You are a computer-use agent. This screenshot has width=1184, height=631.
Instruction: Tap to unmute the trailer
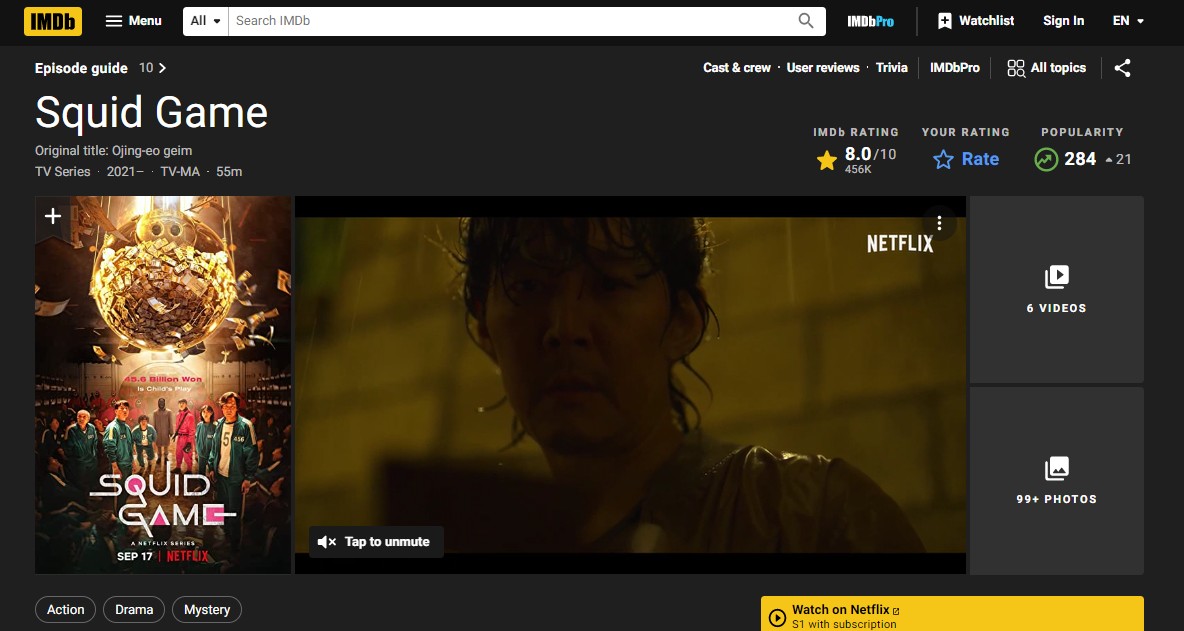coord(376,542)
